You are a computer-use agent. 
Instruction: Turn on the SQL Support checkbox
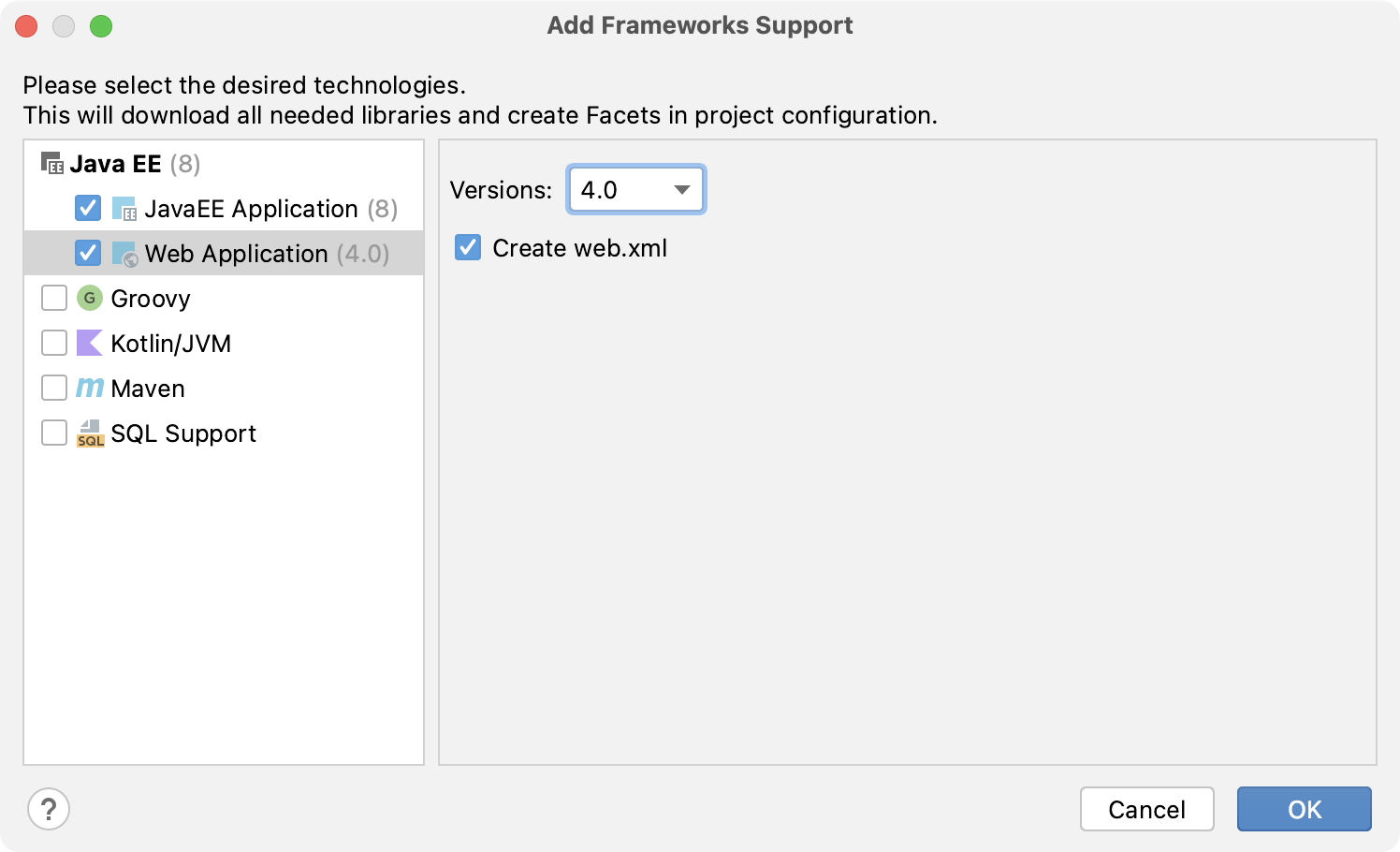pyautogui.click(x=54, y=433)
